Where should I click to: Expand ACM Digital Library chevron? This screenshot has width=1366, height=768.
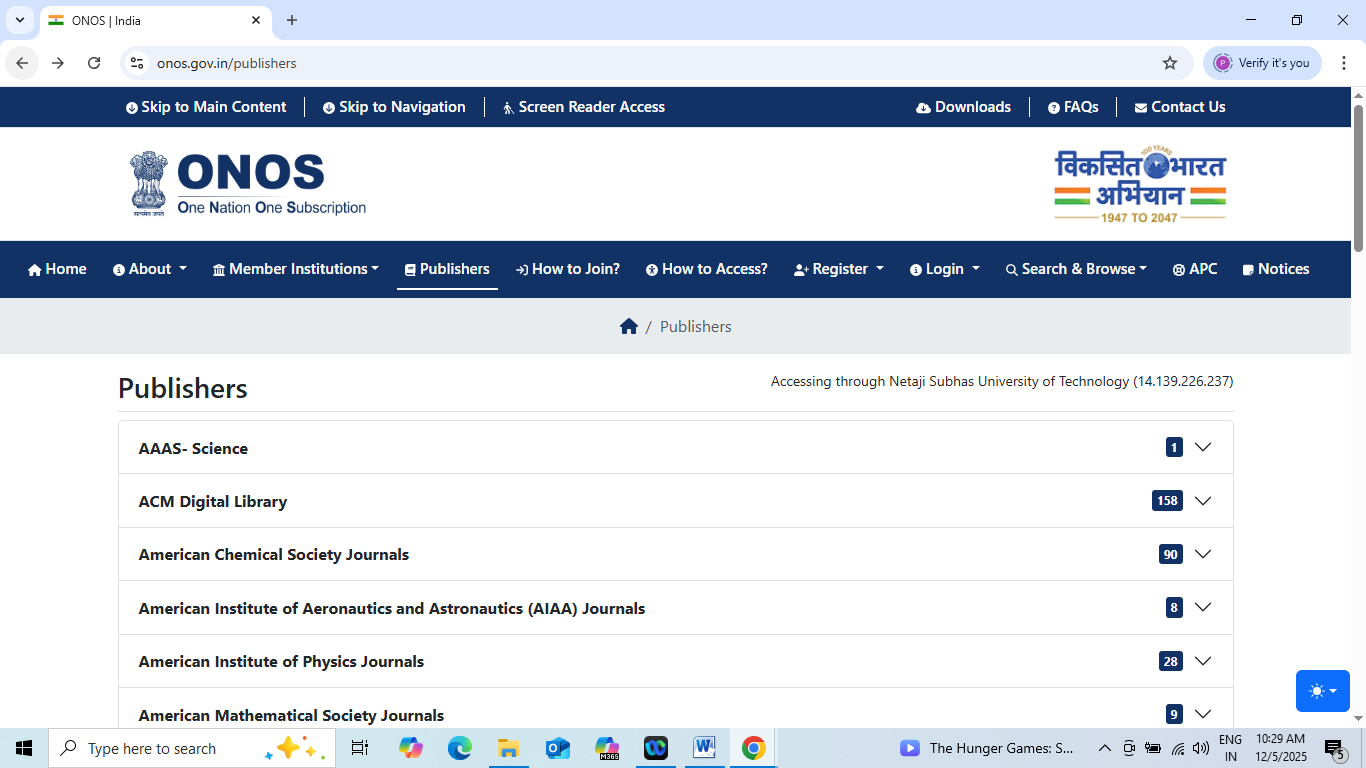pyautogui.click(x=1203, y=501)
